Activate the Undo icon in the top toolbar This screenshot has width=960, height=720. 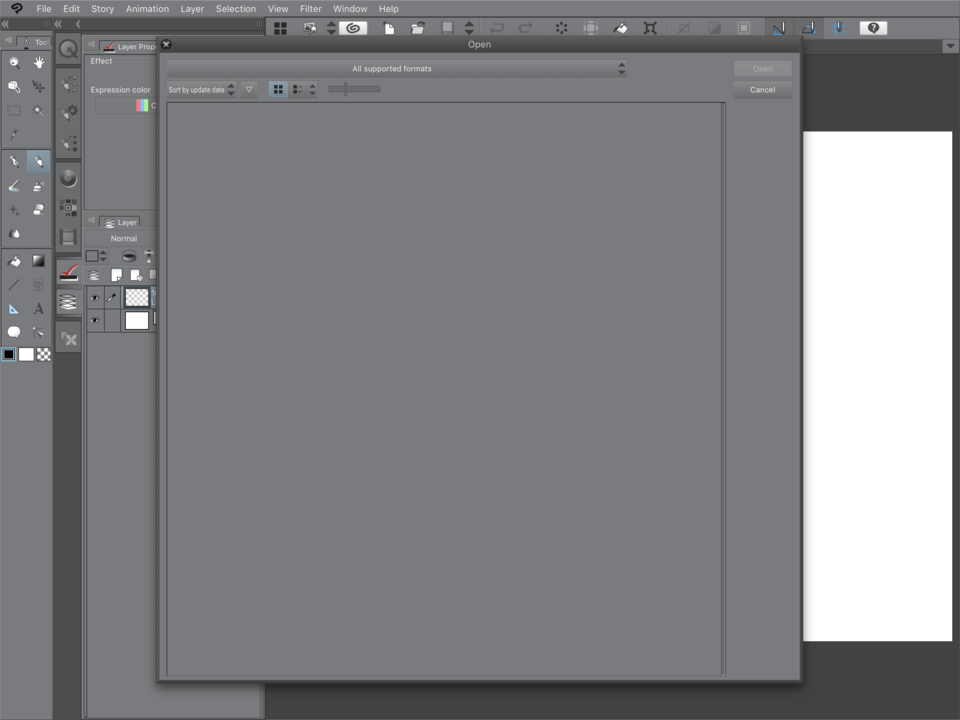(497, 27)
